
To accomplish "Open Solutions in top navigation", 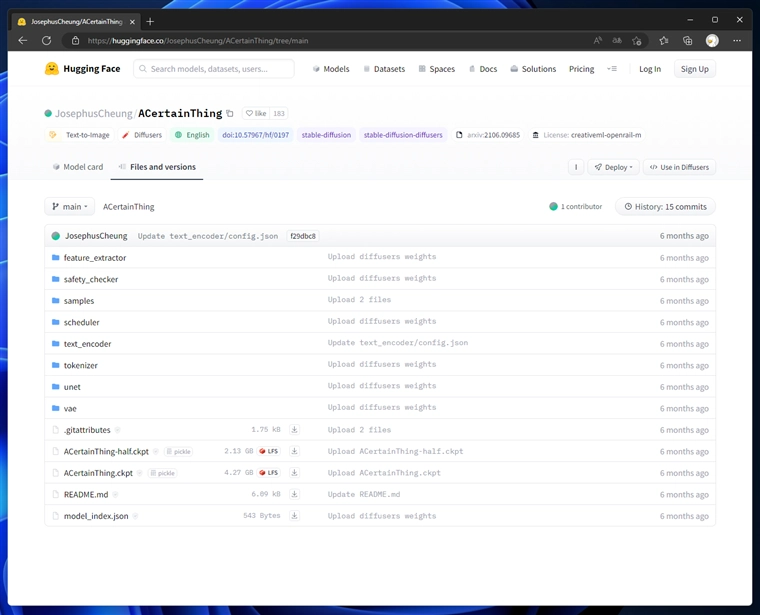I will [x=533, y=69].
